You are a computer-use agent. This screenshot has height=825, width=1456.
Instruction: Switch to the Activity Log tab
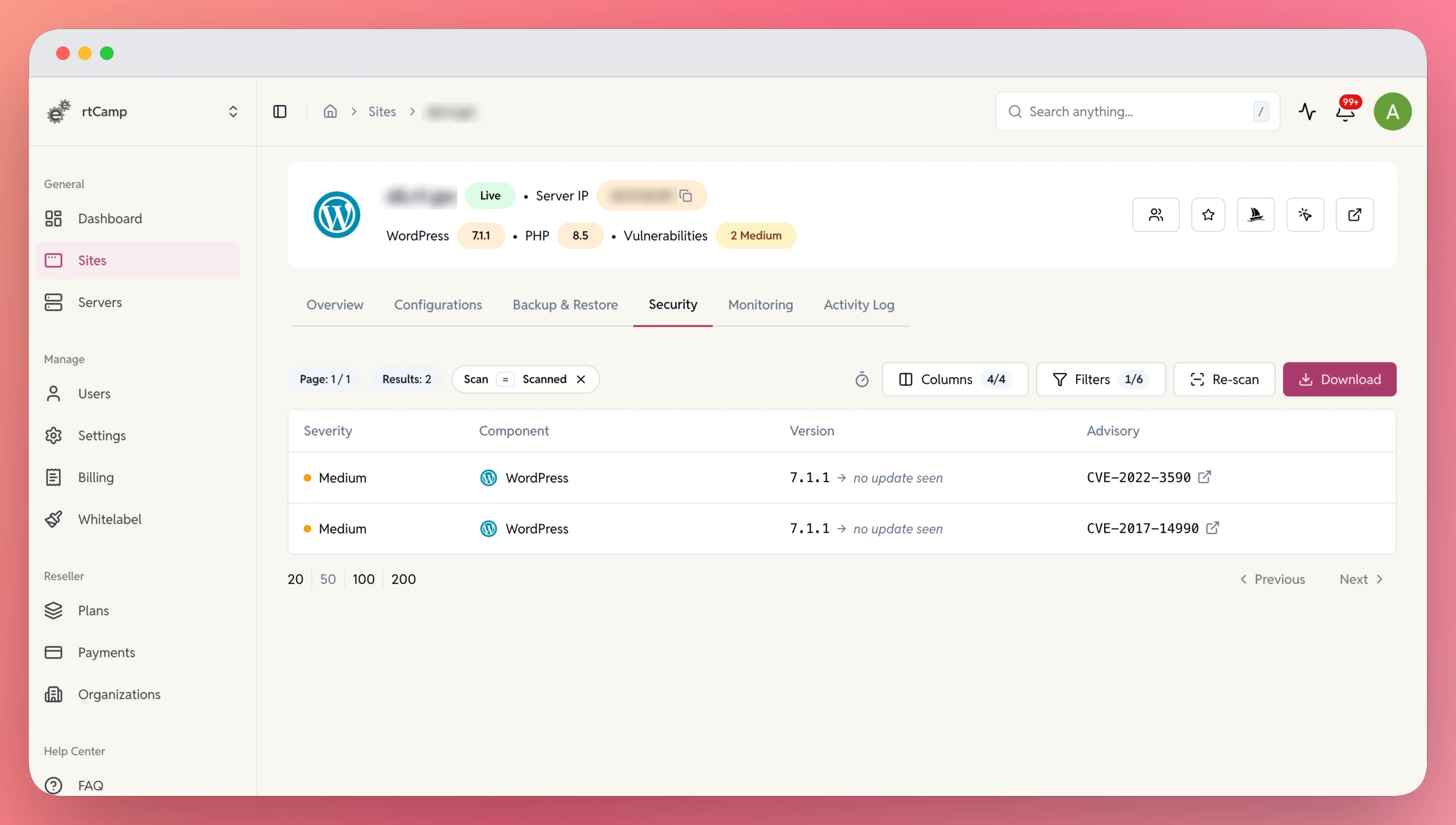point(859,305)
